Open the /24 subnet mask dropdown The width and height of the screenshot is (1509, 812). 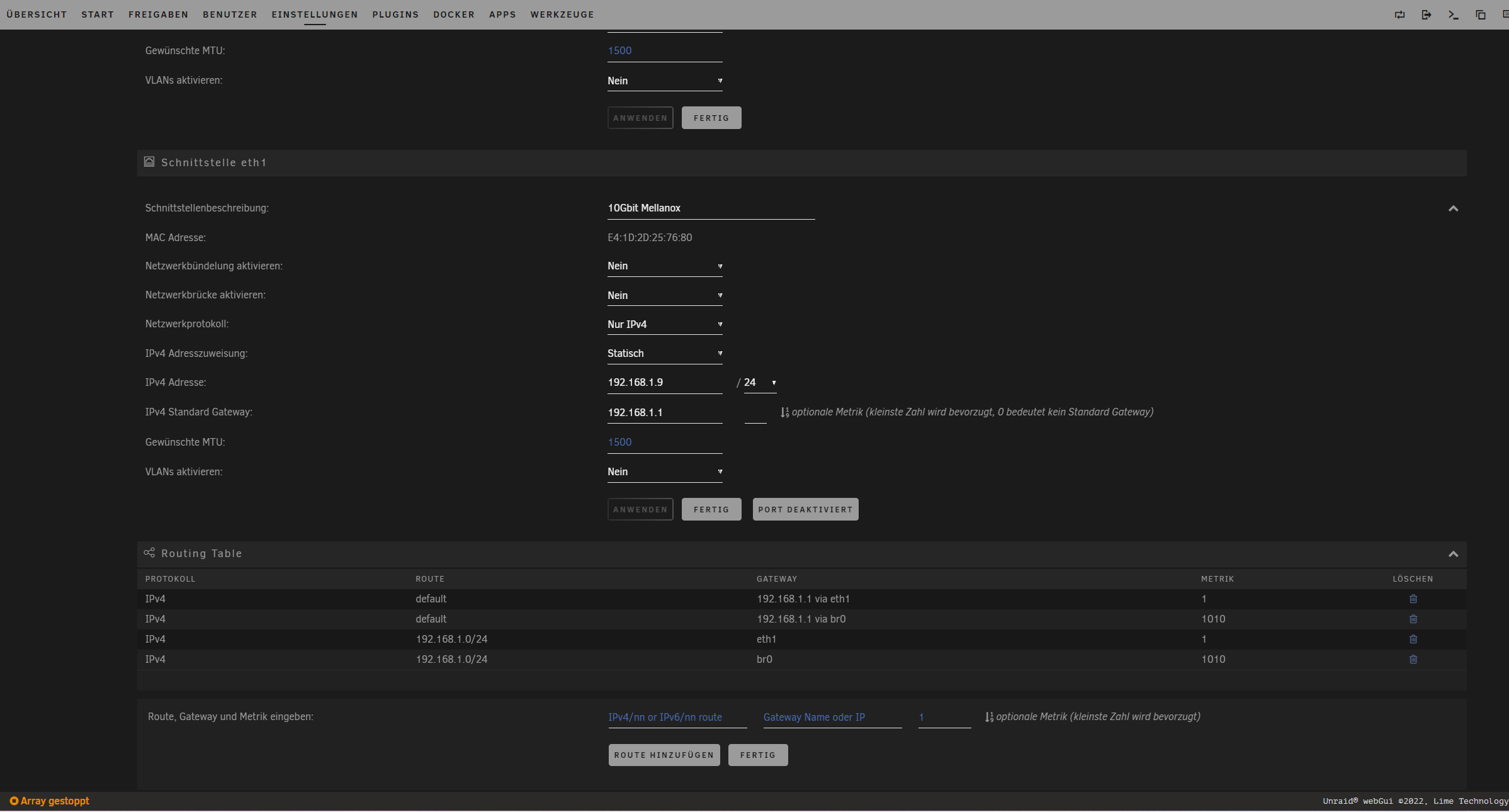760,383
